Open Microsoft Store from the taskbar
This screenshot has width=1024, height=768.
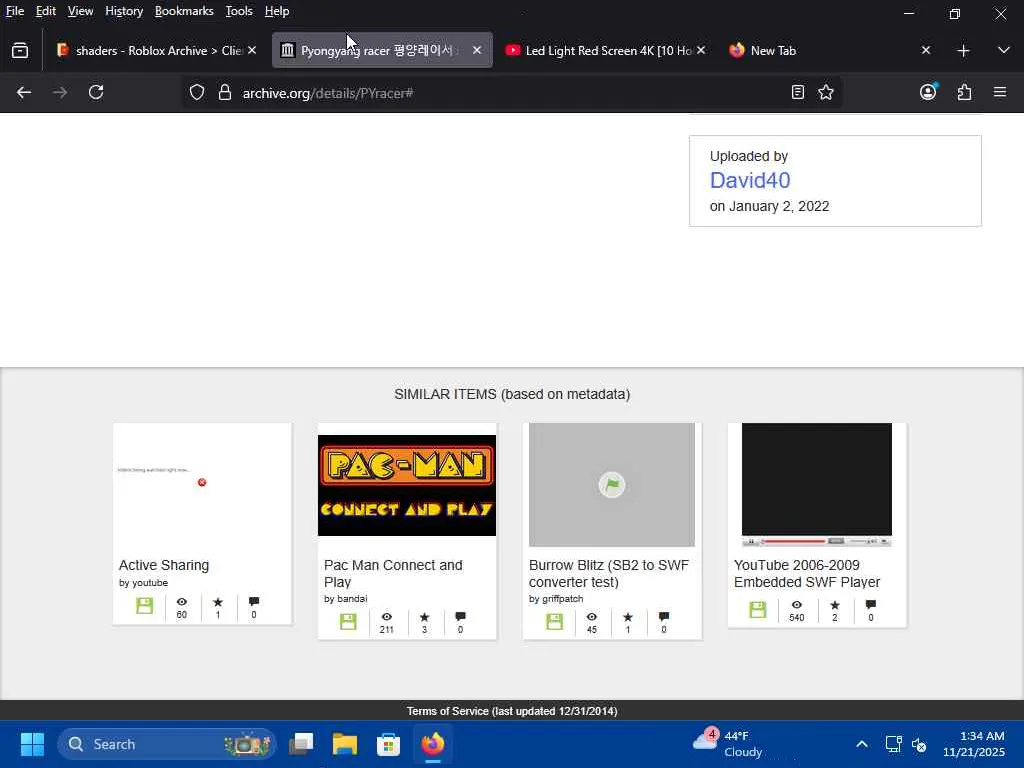point(389,744)
